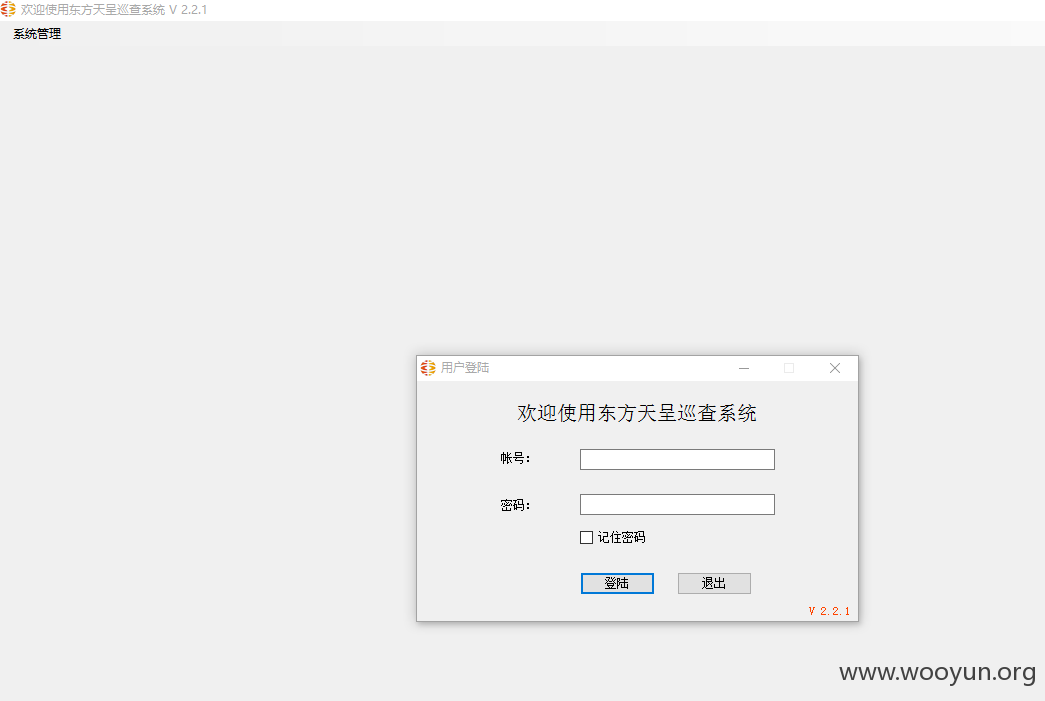This screenshot has height=701, width=1045.
Task: Click the 用户登陆 title text
Action: 465,368
